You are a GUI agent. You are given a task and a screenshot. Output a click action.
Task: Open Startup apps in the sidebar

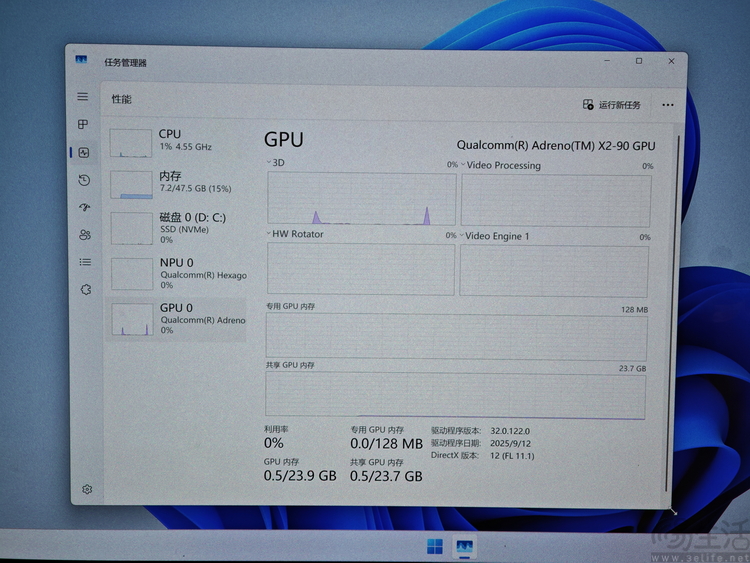coord(84,207)
